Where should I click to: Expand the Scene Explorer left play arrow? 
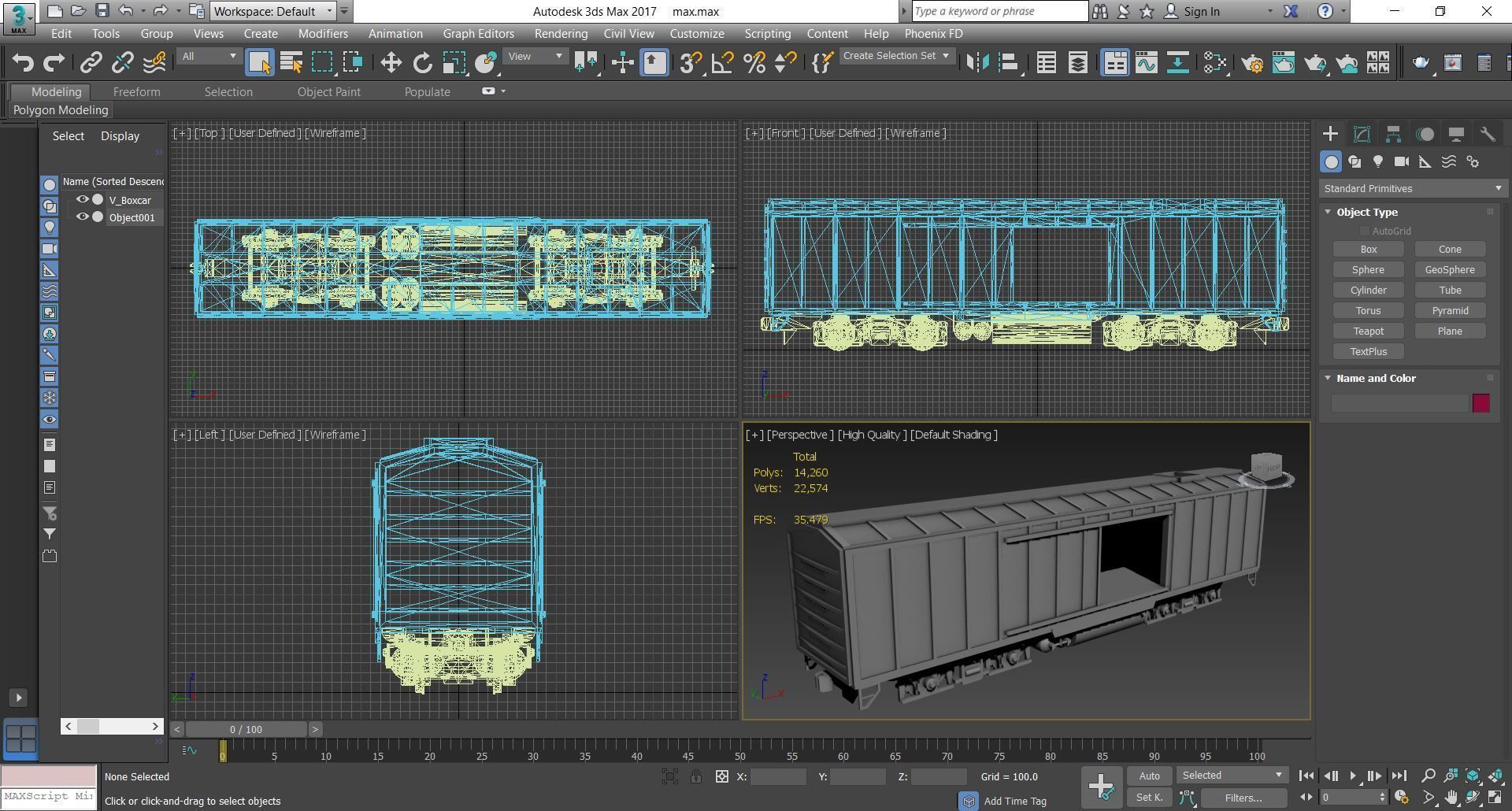click(x=19, y=698)
